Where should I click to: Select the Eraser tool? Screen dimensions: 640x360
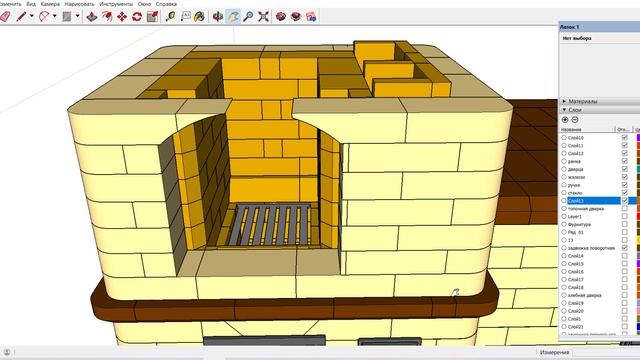pyautogui.click(x=5, y=17)
